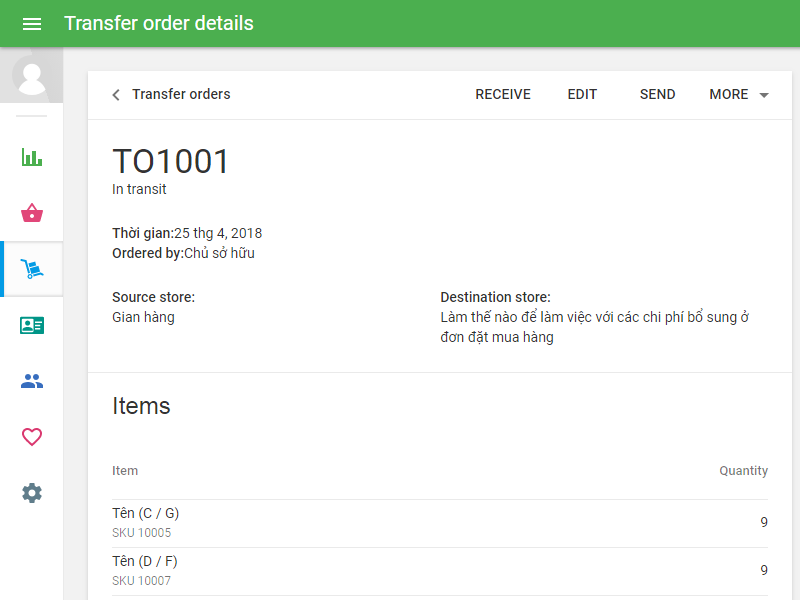The width and height of the screenshot is (800, 600).
Task: Click the profile avatar at the top left
Action: tap(31, 75)
